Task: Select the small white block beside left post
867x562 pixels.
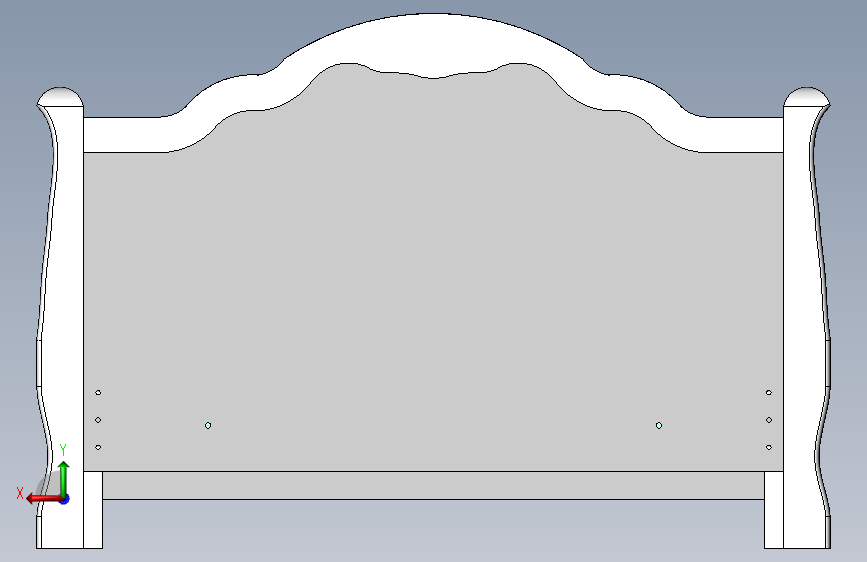Action: point(93,510)
